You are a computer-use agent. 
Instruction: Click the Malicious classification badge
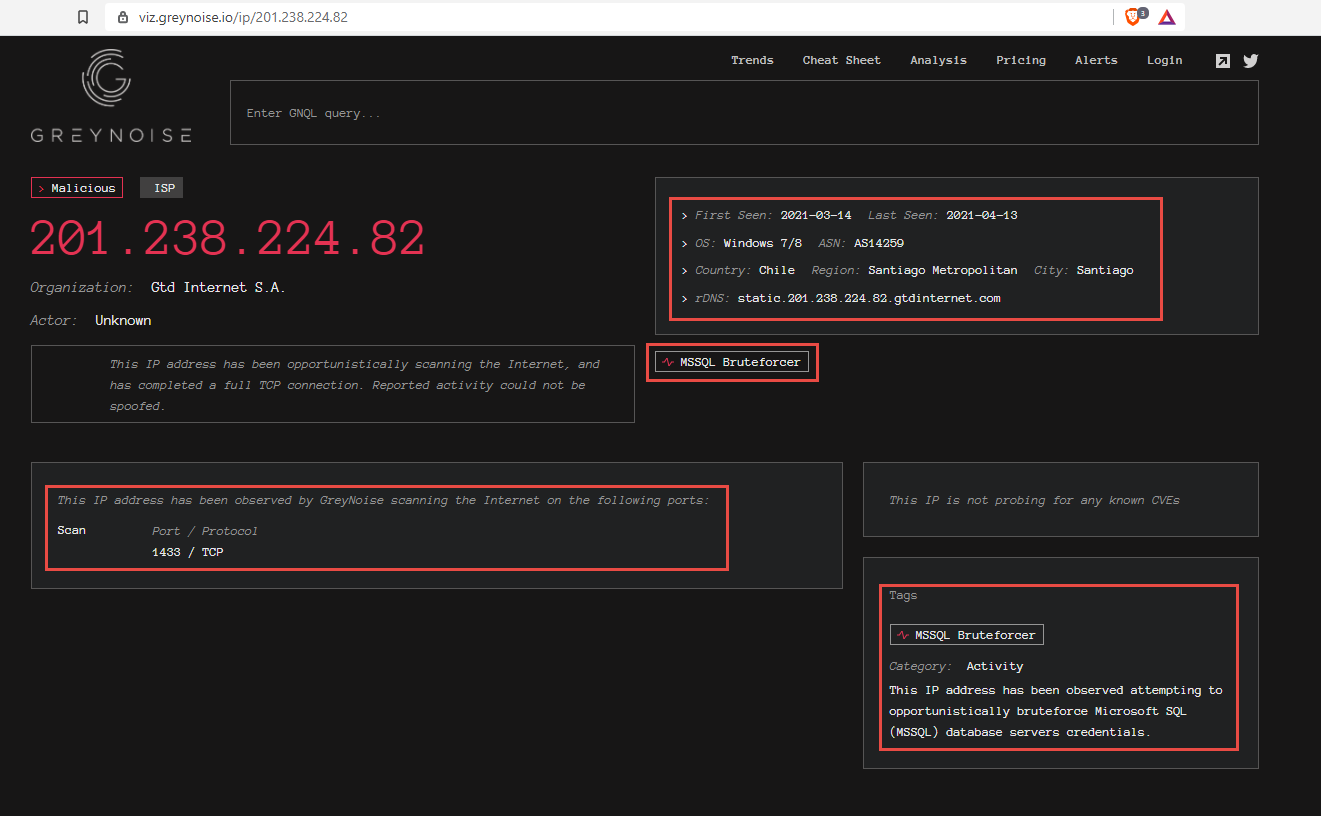pos(77,188)
